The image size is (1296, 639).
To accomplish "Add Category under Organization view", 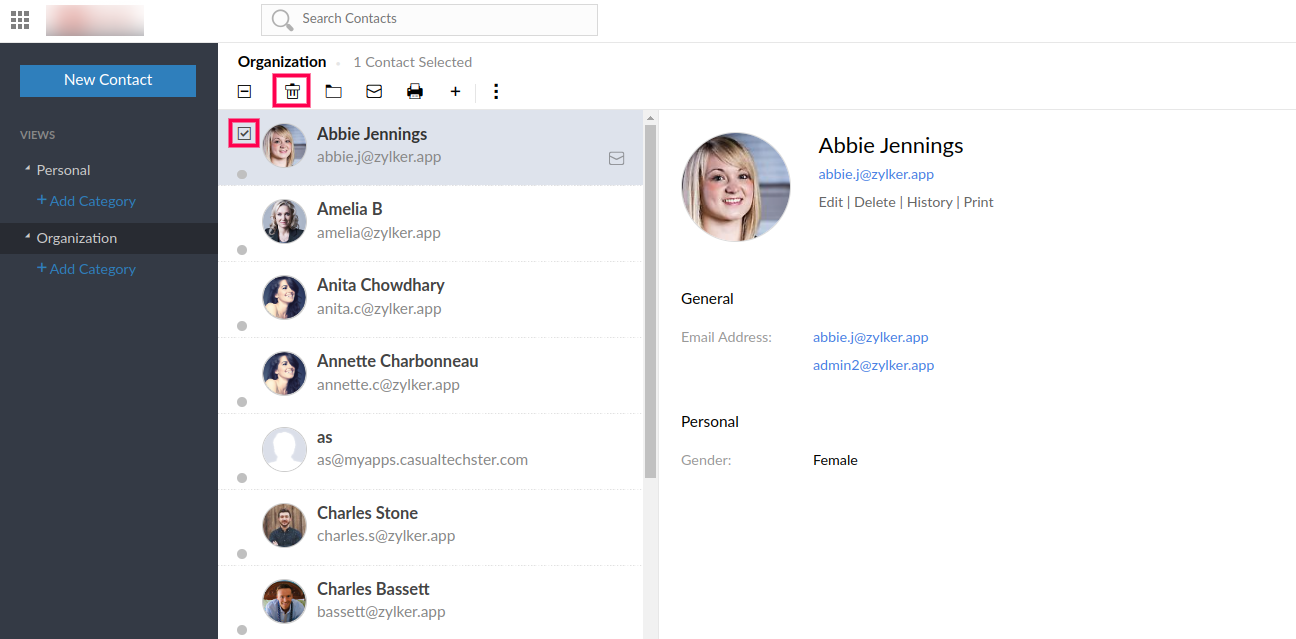I will tap(86, 269).
